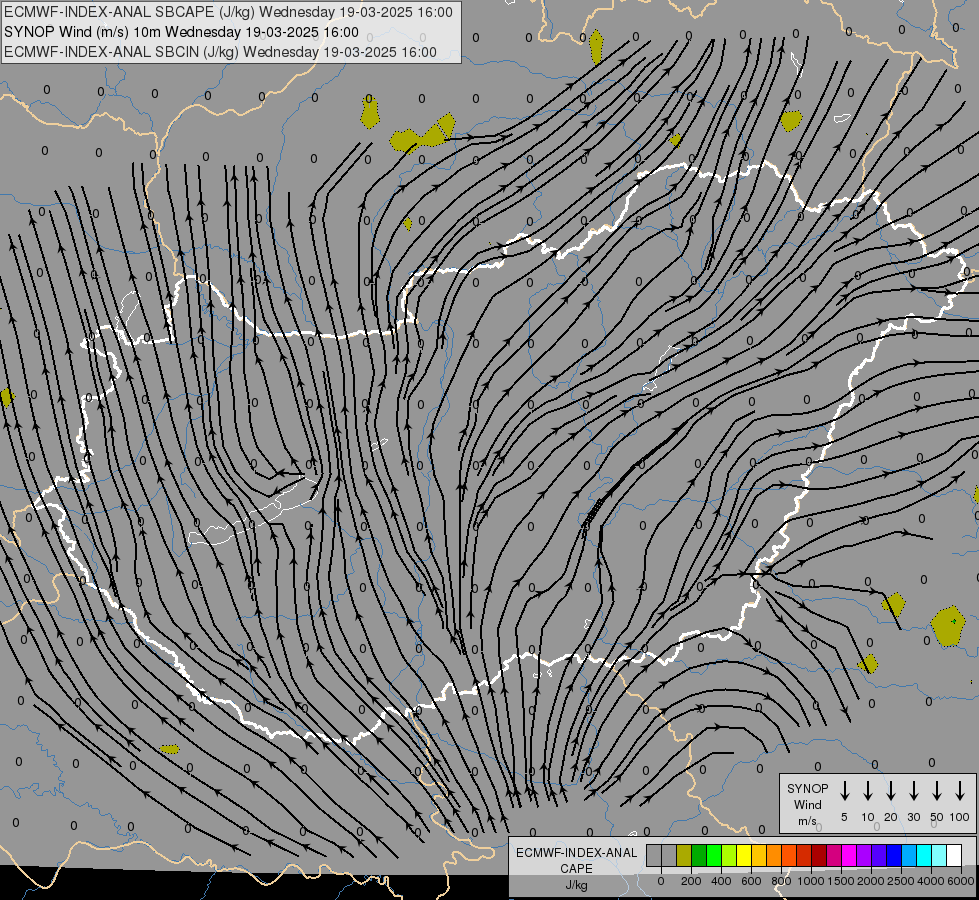
Task: Pick the dark green CAPE colorbar swatch
Action: point(699,855)
